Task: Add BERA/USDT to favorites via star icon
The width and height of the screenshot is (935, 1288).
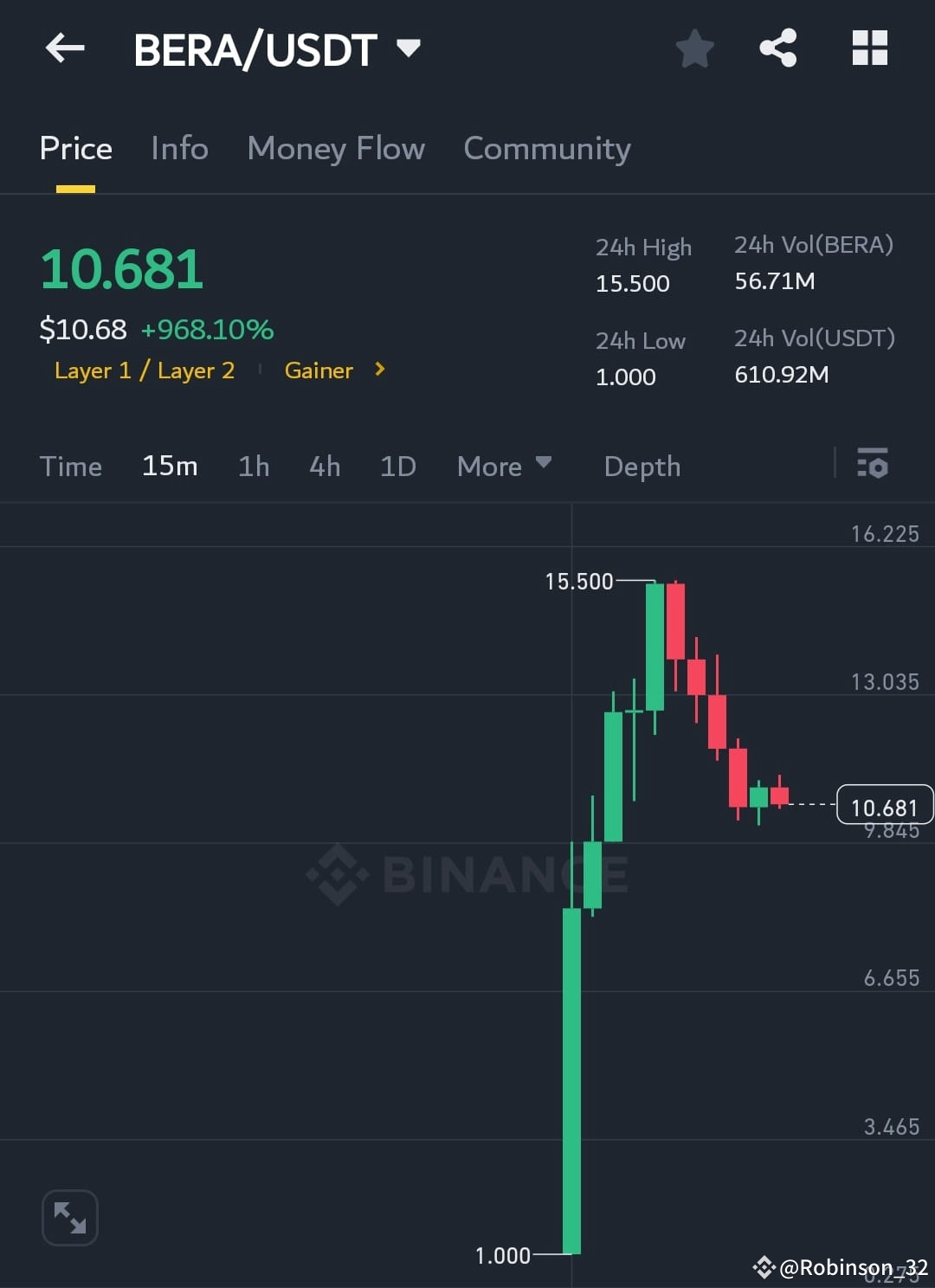Action: click(694, 48)
